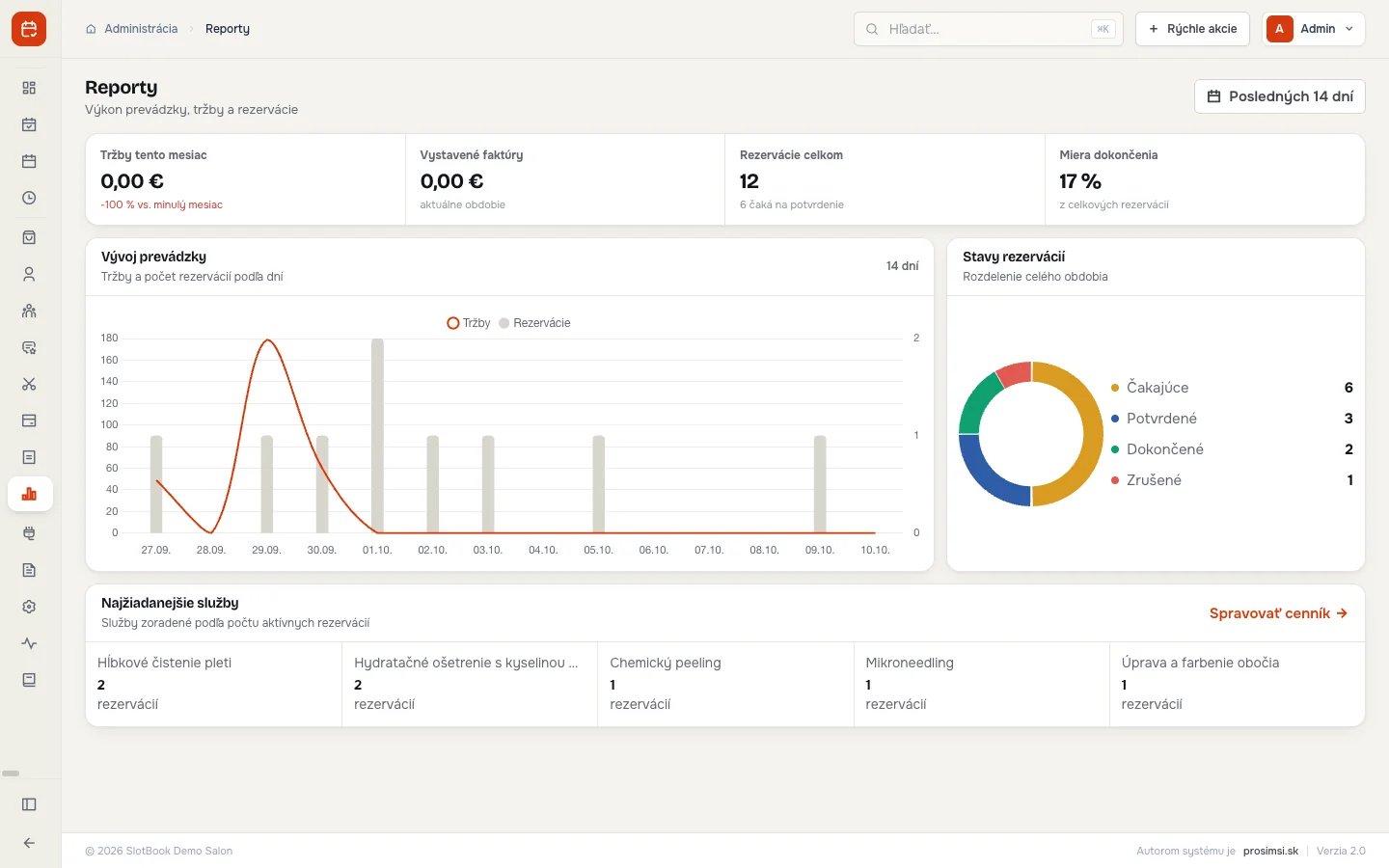Click the red Zrušené donut segment
Viewport: 1389px width, 868px height.
(x=1016, y=372)
